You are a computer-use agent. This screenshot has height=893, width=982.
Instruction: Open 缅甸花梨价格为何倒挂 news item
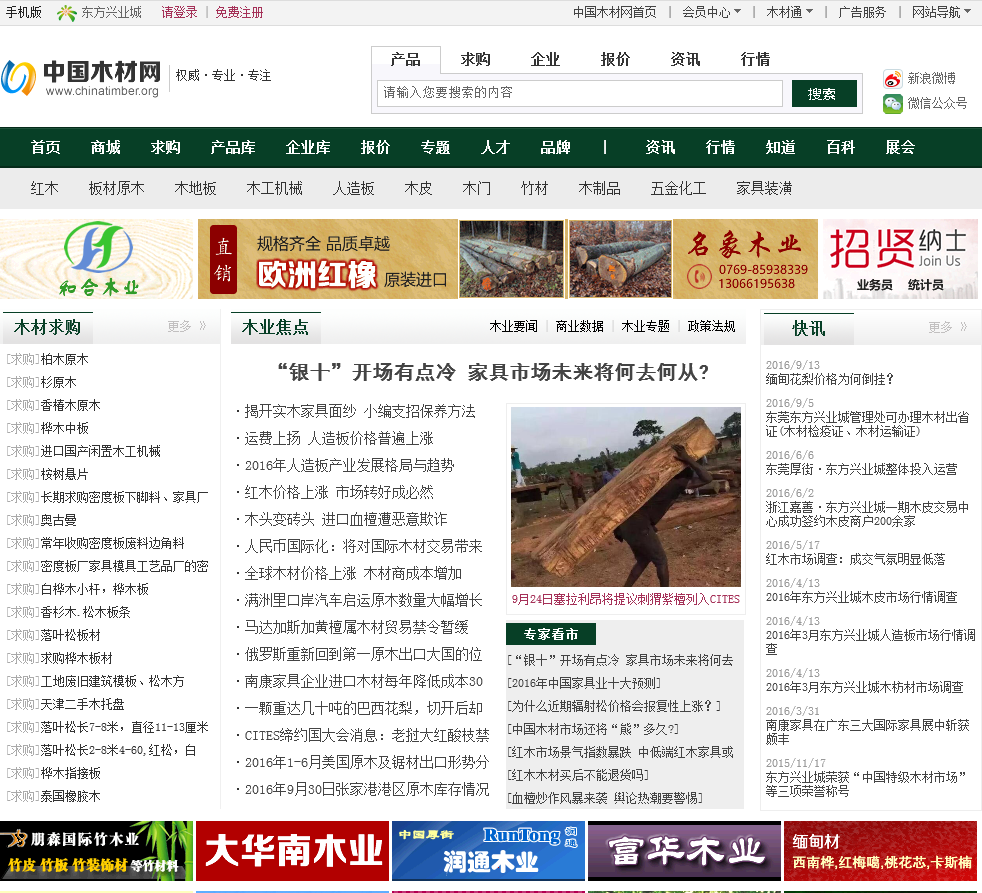point(829,379)
